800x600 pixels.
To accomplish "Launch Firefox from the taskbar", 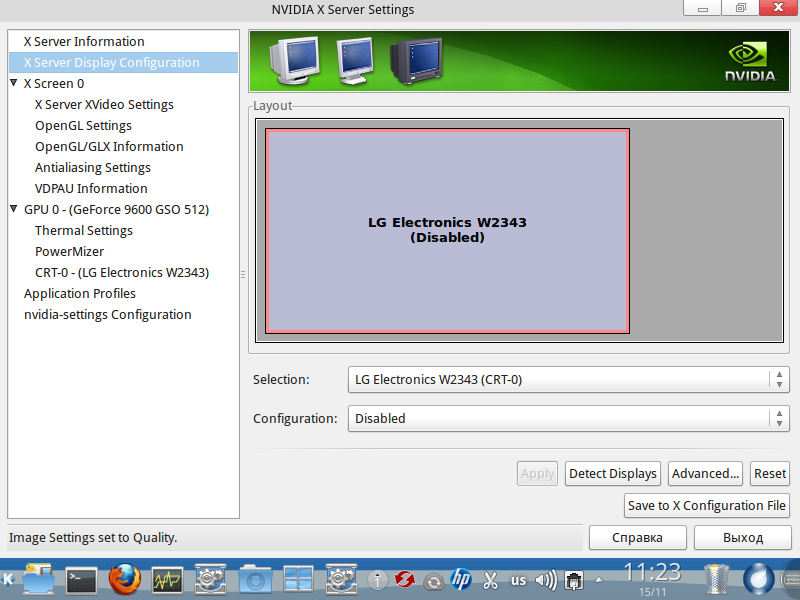I will click(x=124, y=580).
